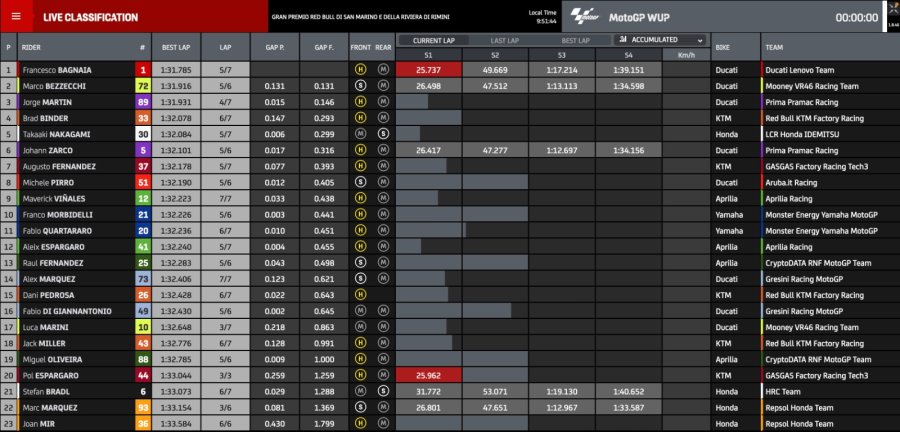Open the Accumulated dropdown
900x432 pixels.
(660, 40)
